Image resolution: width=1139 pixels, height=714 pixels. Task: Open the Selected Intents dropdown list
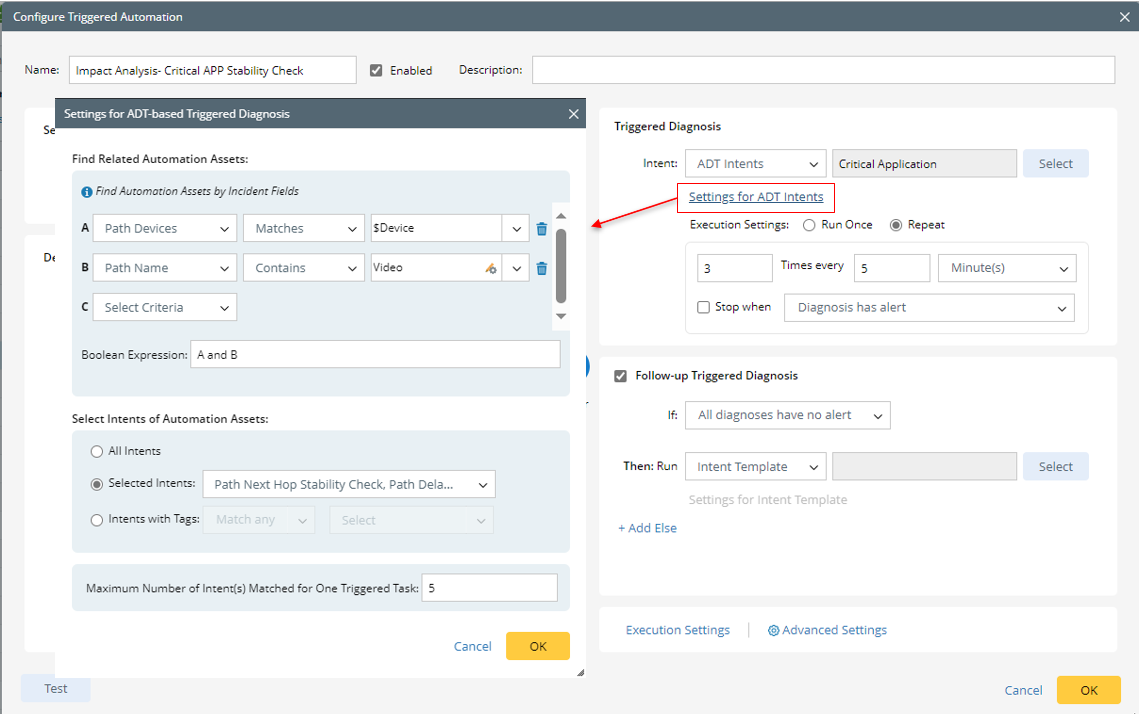tap(348, 485)
